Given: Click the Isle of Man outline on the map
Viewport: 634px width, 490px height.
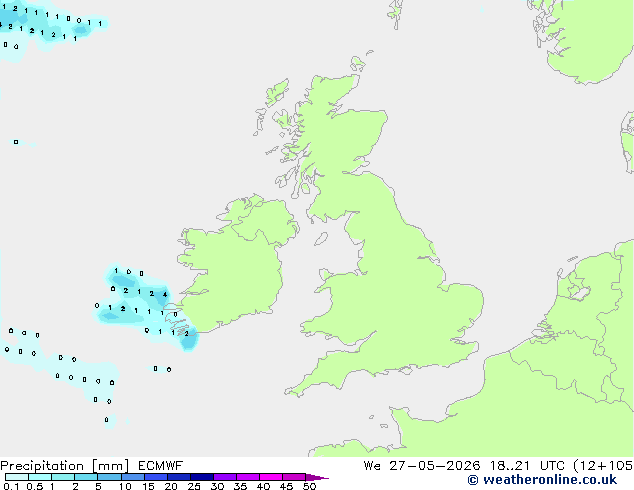Looking at the screenshot, I should tap(321, 239).
